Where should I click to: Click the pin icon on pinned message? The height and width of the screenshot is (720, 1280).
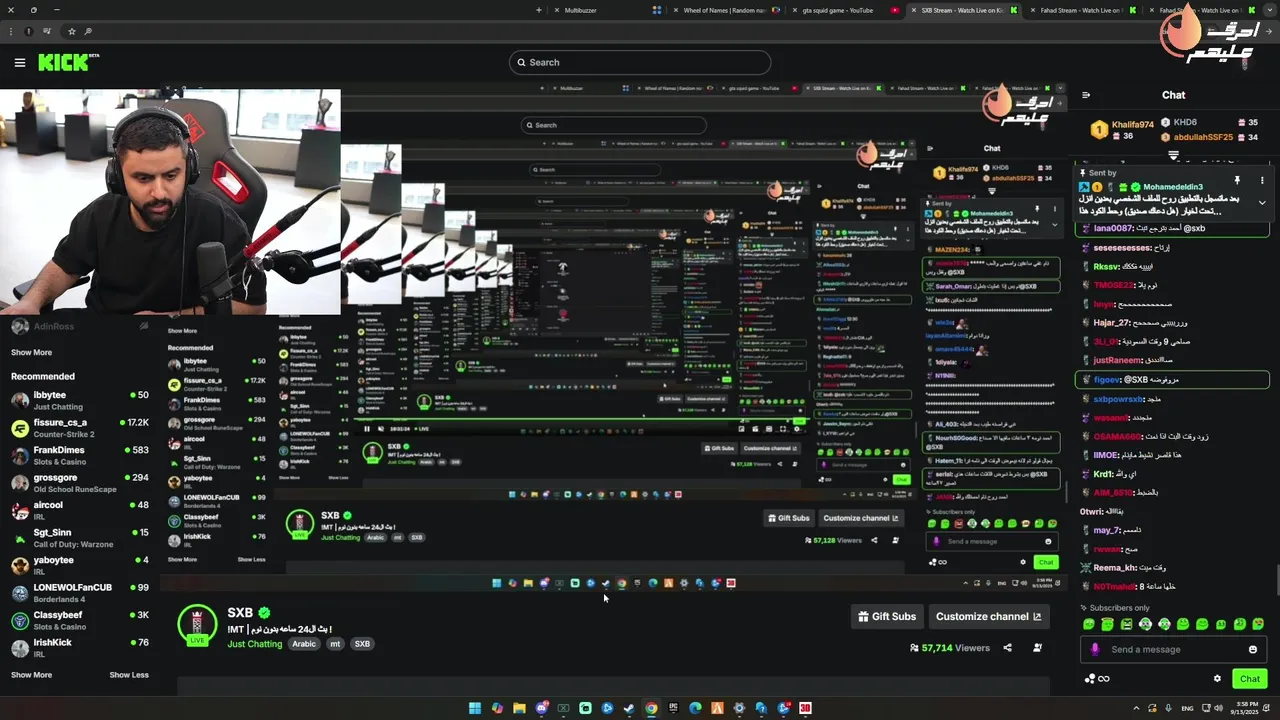point(1237,180)
